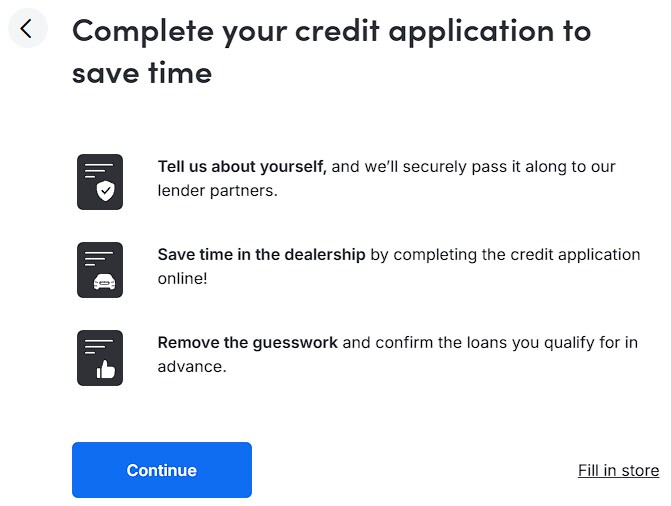Click the word "dealership" in the second bullet
The height and width of the screenshot is (506, 671).
point(326,255)
